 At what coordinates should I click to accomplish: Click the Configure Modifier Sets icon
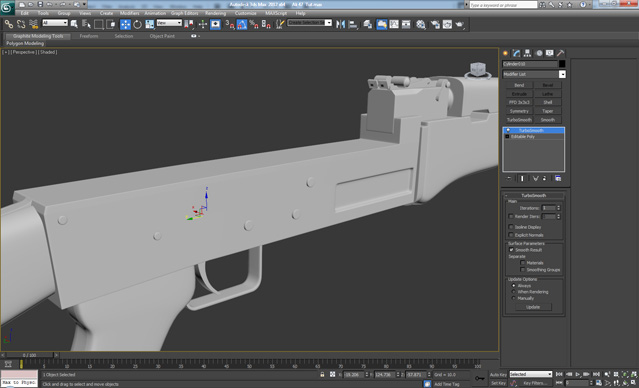click(x=558, y=178)
